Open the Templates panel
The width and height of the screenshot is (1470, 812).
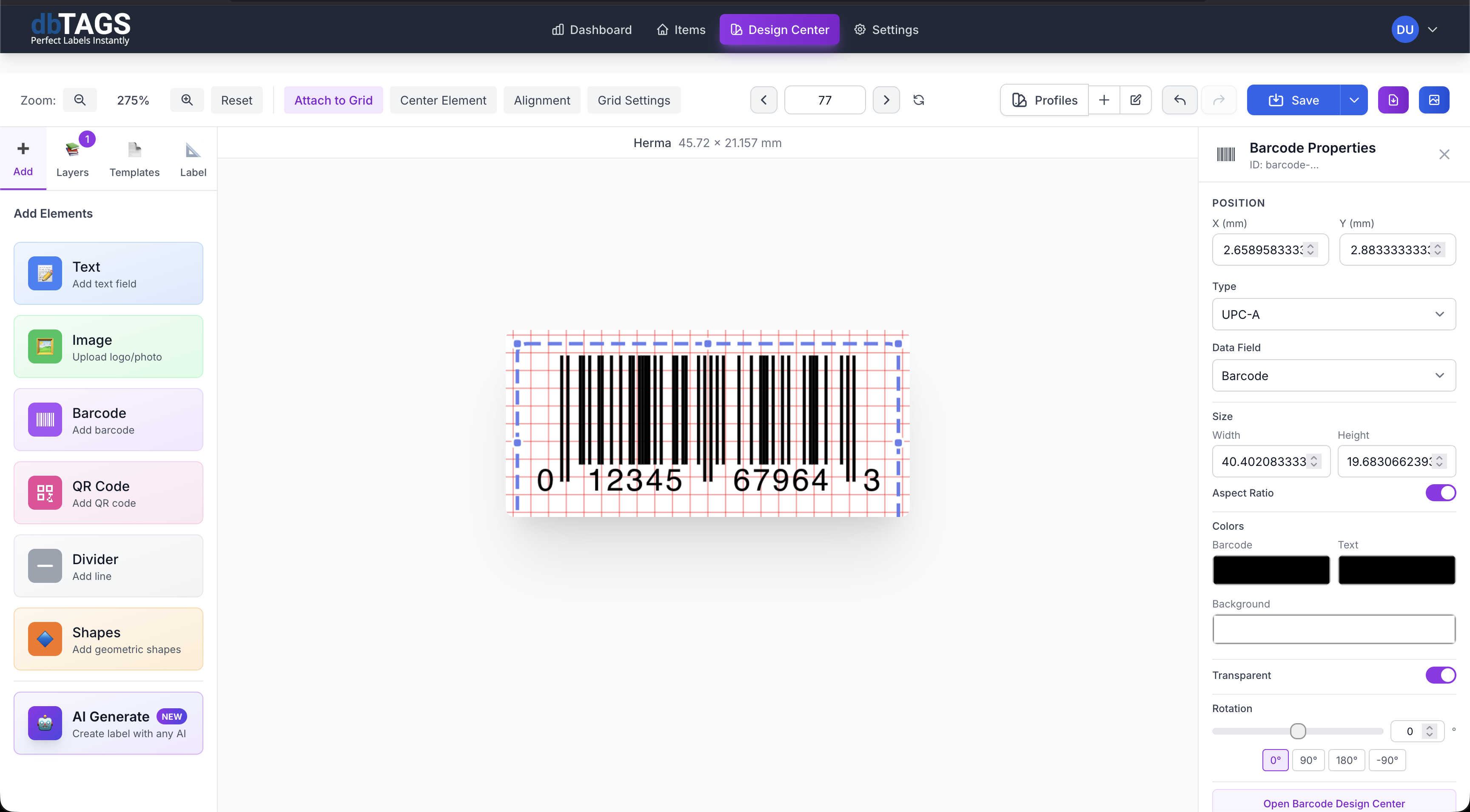pyautogui.click(x=135, y=157)
